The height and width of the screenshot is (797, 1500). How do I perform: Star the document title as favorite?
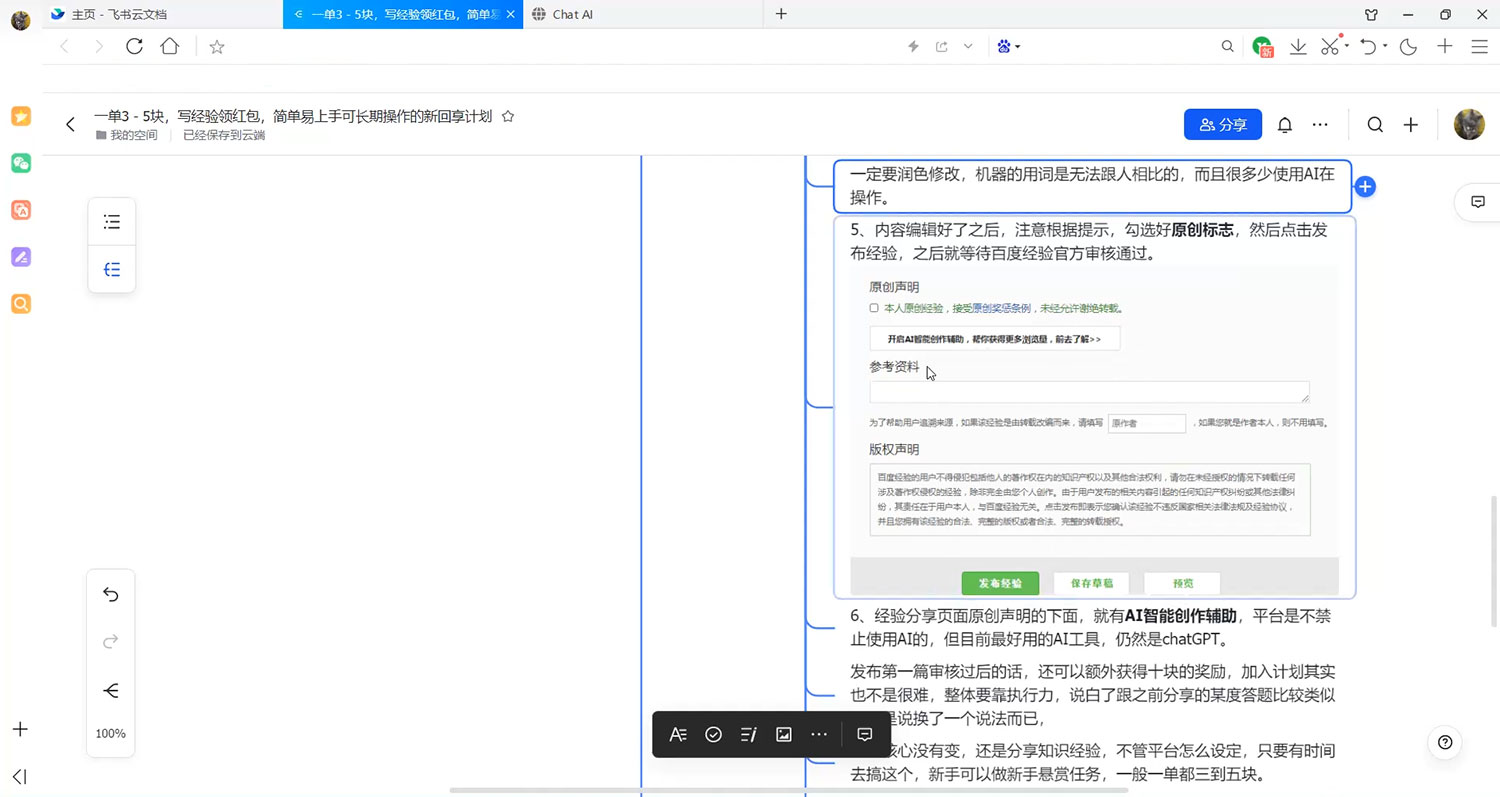pyautogui.click(x=507, y=116)
